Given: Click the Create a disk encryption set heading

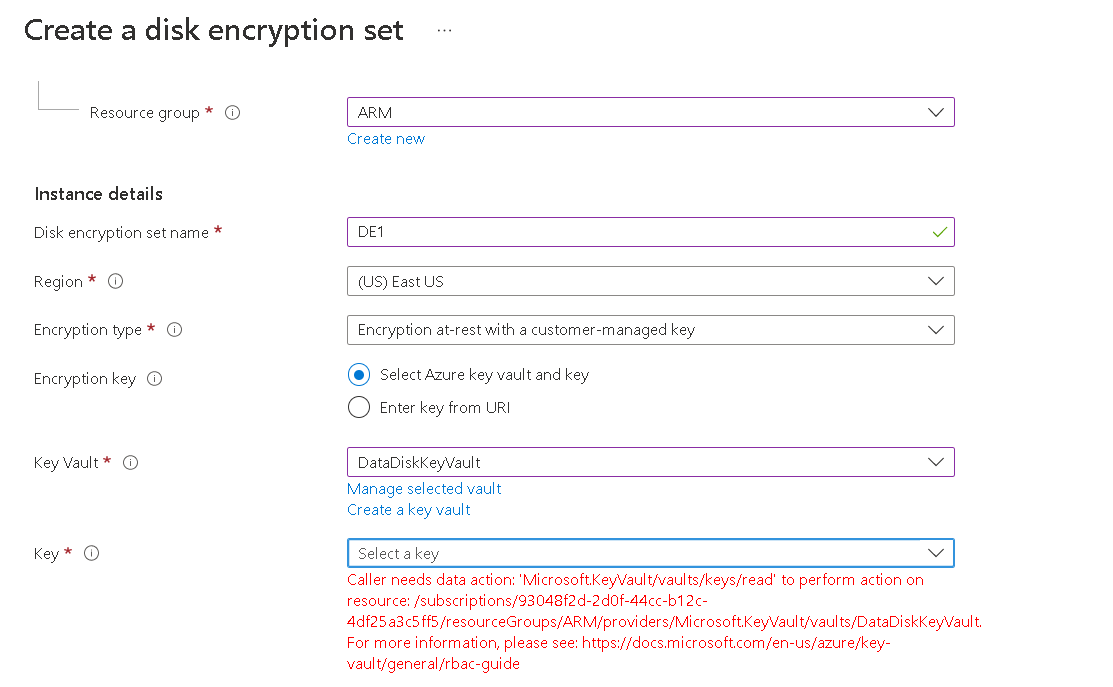Looking at the screenshot, I should tap(214, 31).
